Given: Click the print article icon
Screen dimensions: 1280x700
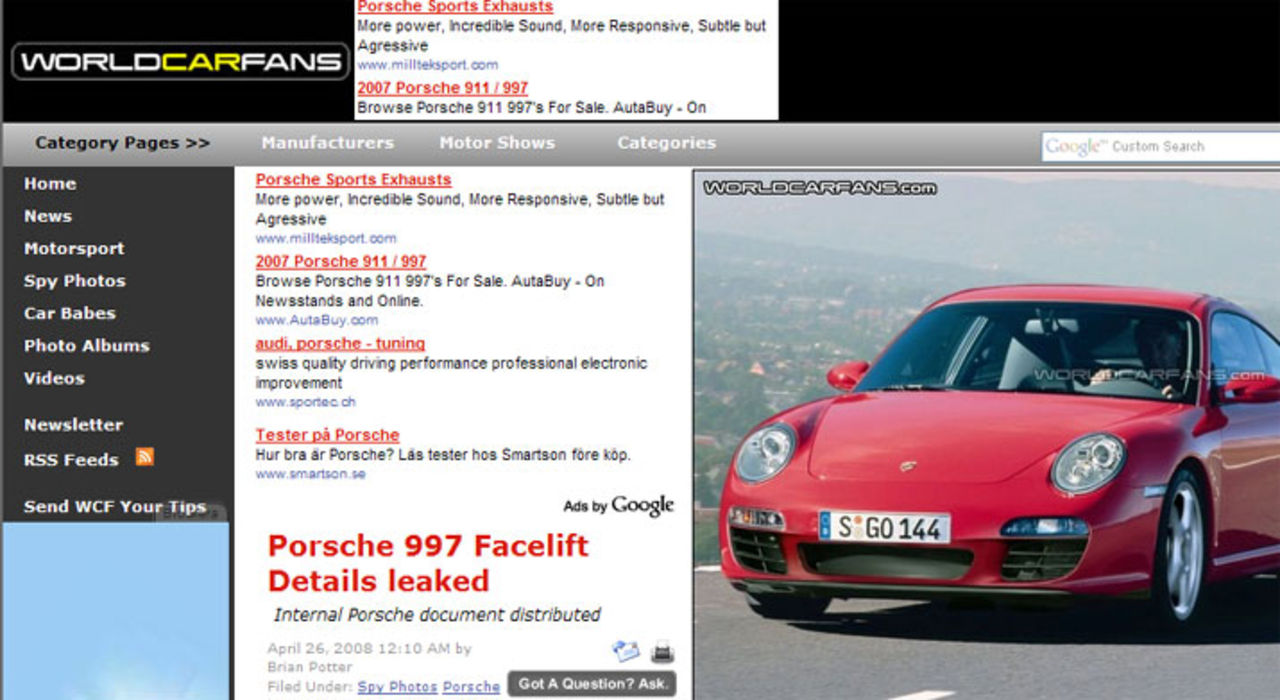Looking at the screenshot, I should coord(661,652).
